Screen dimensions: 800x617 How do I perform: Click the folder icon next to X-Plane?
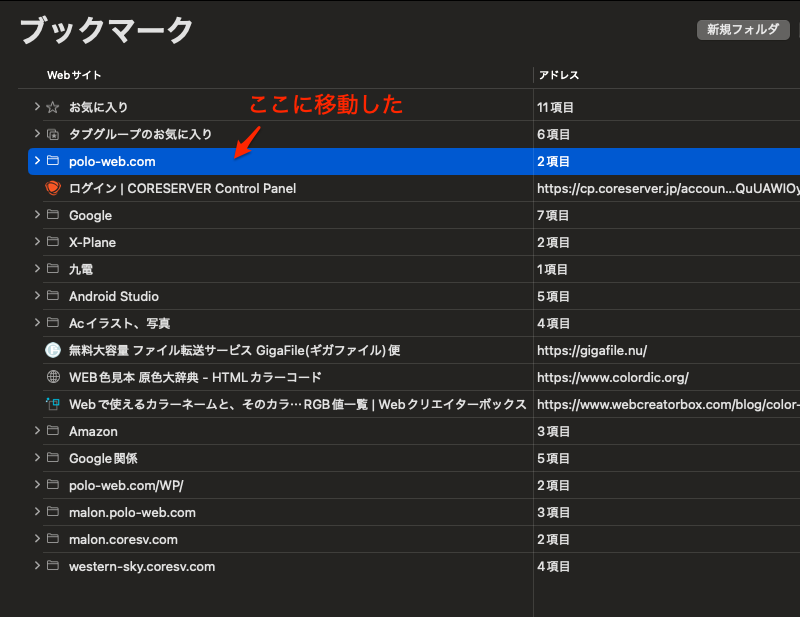tap(53, 242)
